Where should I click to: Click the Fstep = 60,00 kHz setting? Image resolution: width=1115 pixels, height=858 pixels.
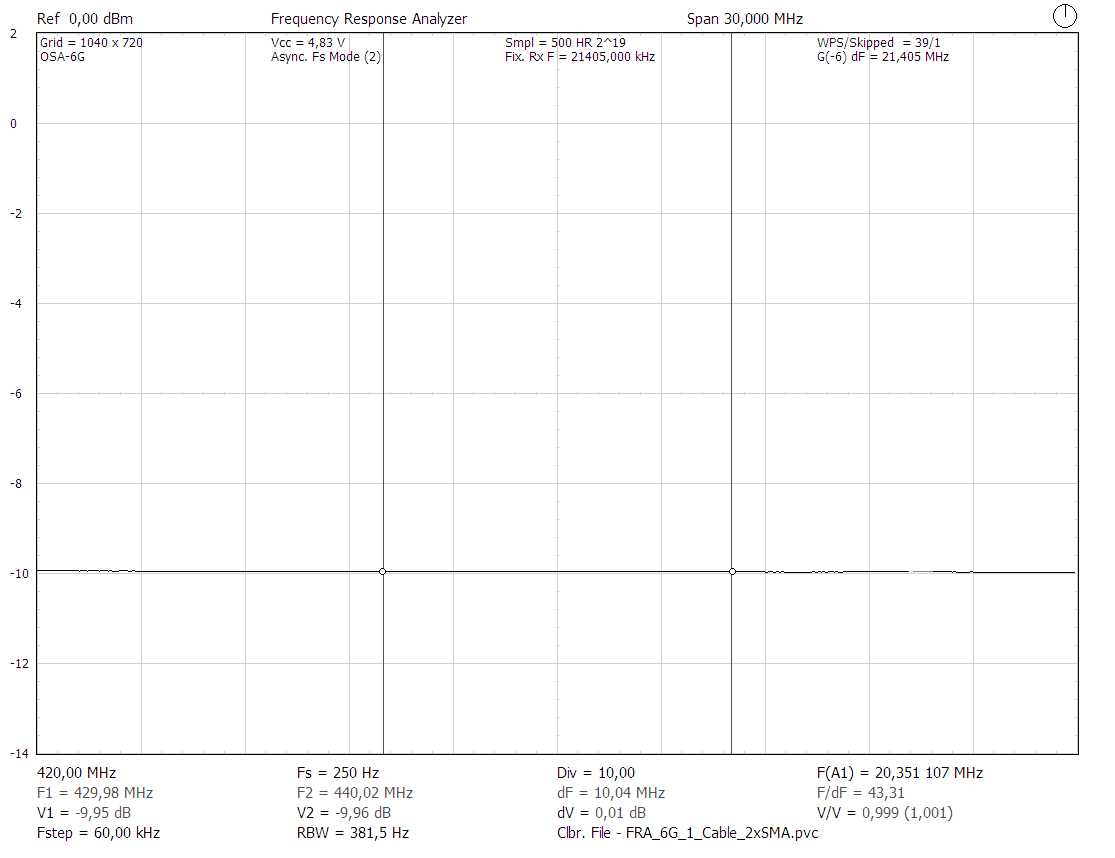(97, 833)
